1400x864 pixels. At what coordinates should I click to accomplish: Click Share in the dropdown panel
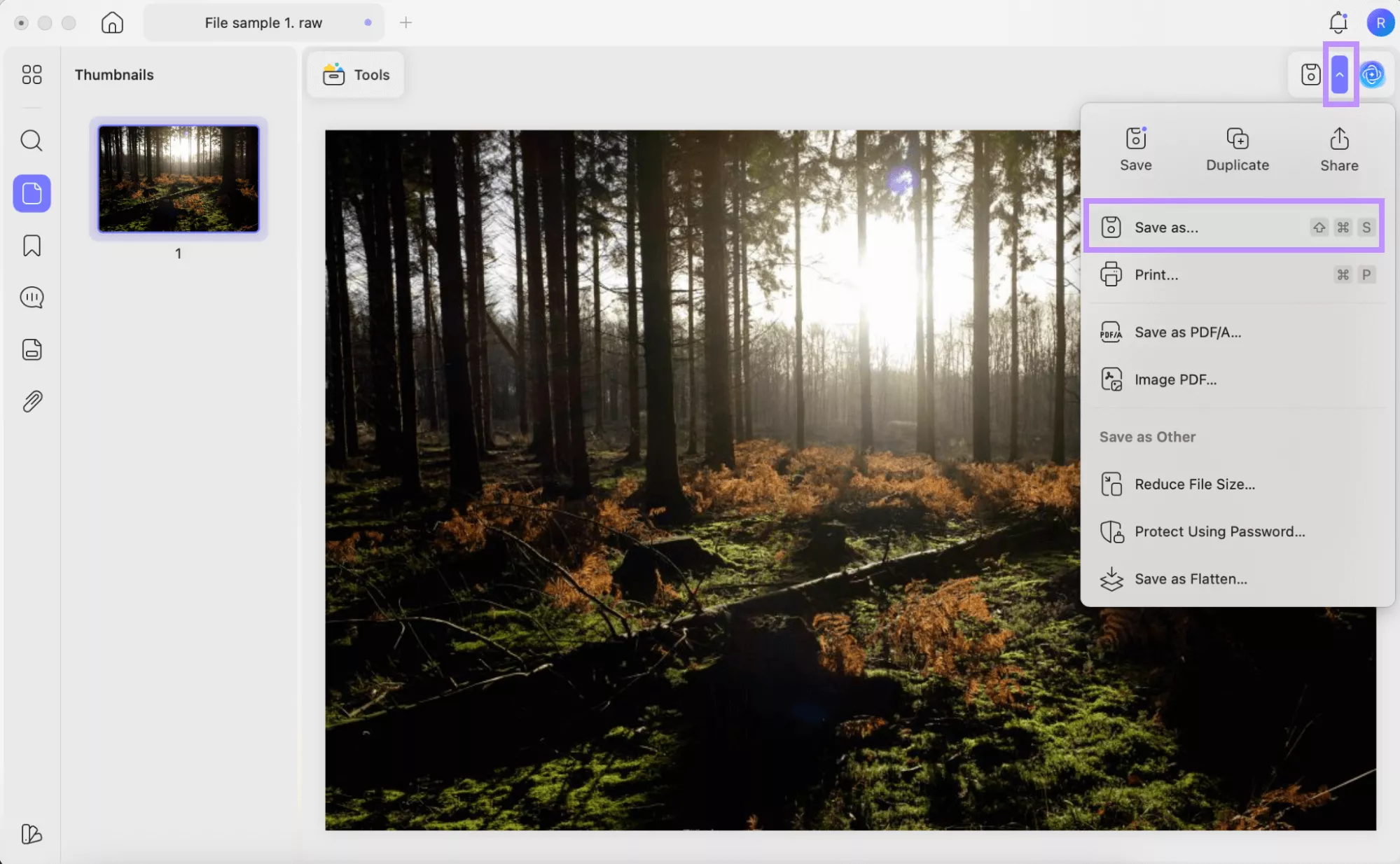(x=1339, y=149)
